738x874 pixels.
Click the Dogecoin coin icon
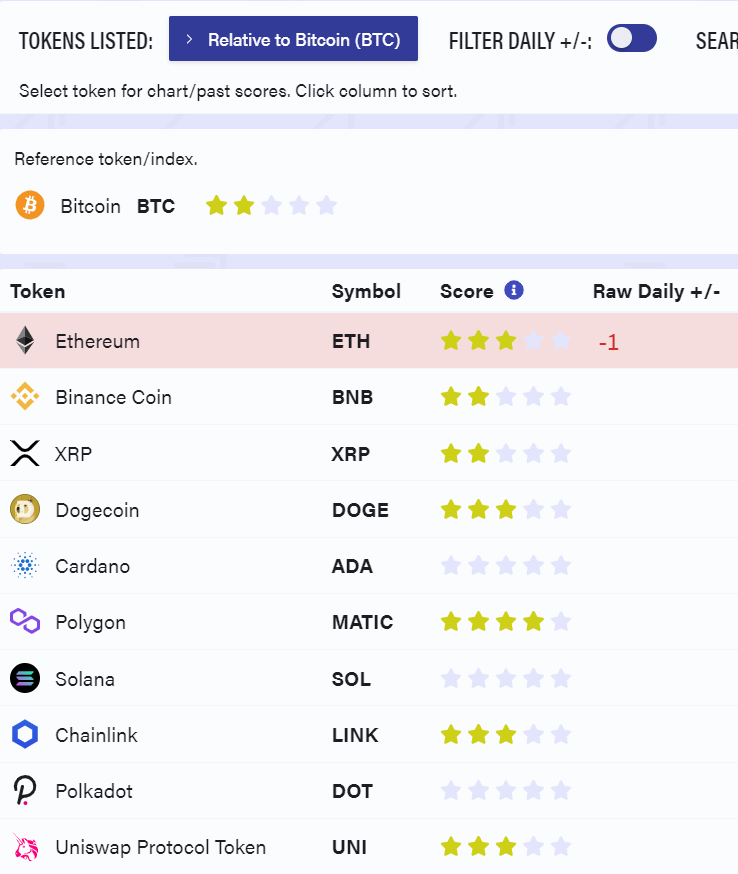25,509
